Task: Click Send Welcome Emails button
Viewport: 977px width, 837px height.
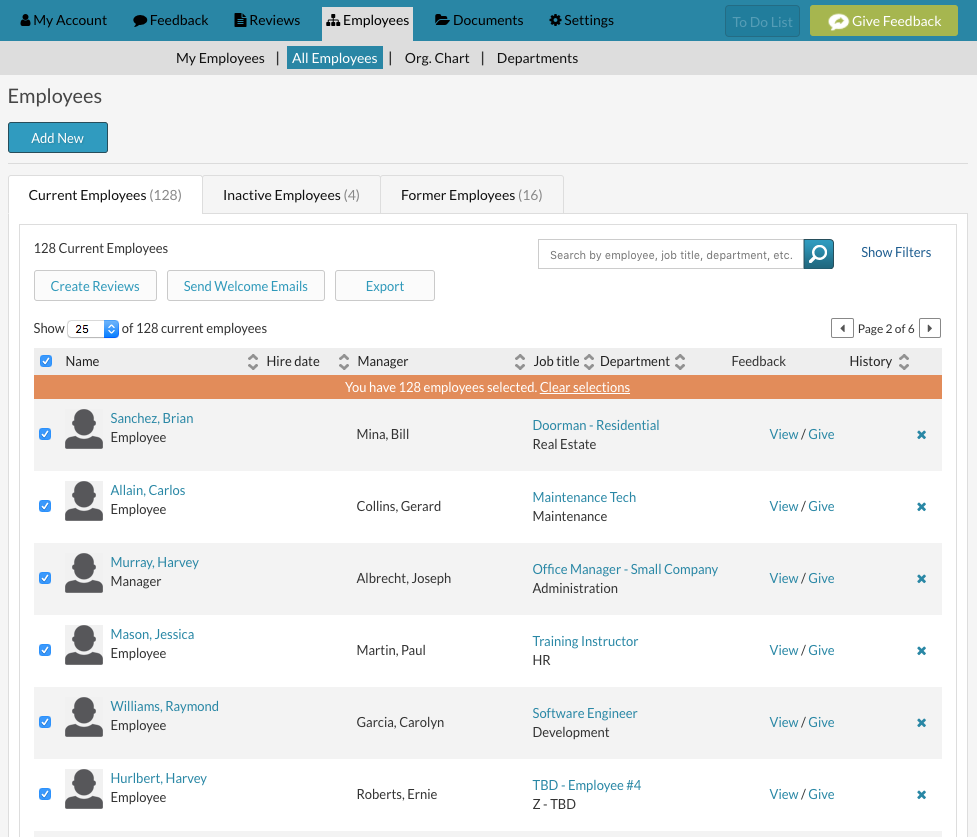Action: 245,286
